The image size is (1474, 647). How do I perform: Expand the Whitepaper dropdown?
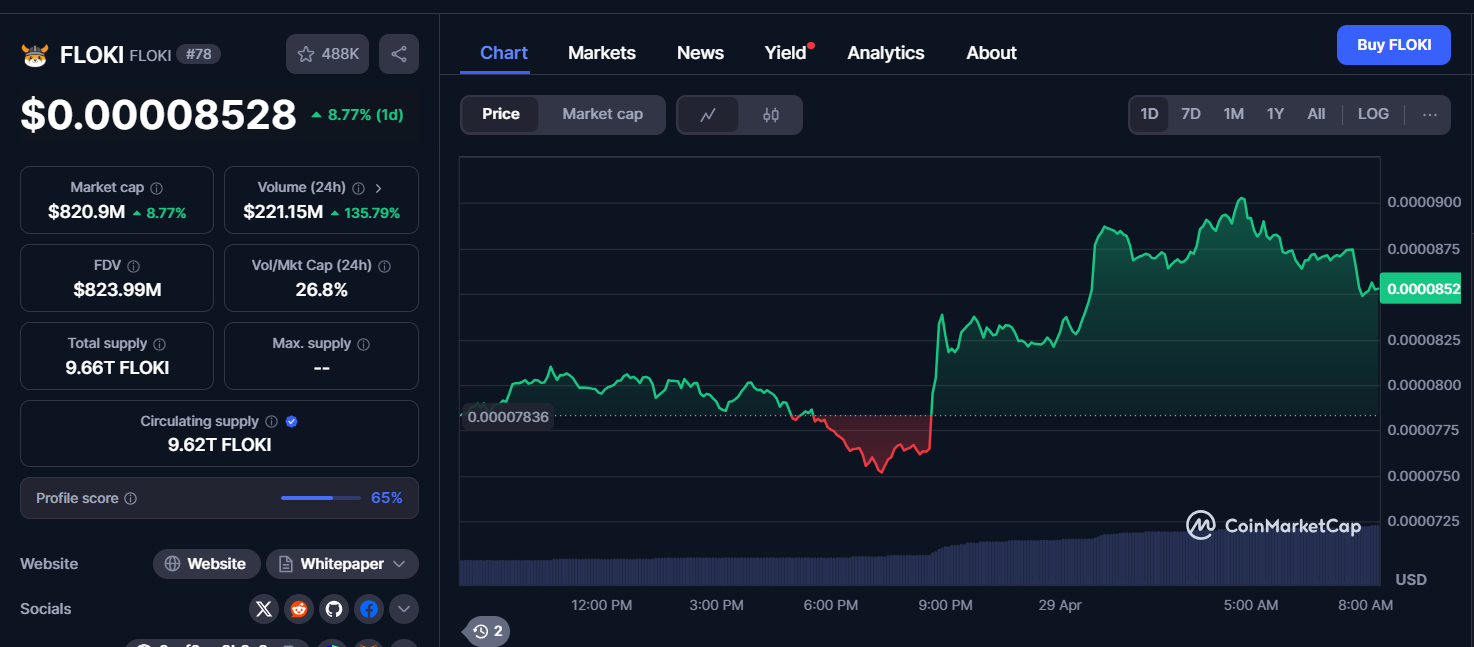pos(342,564)
